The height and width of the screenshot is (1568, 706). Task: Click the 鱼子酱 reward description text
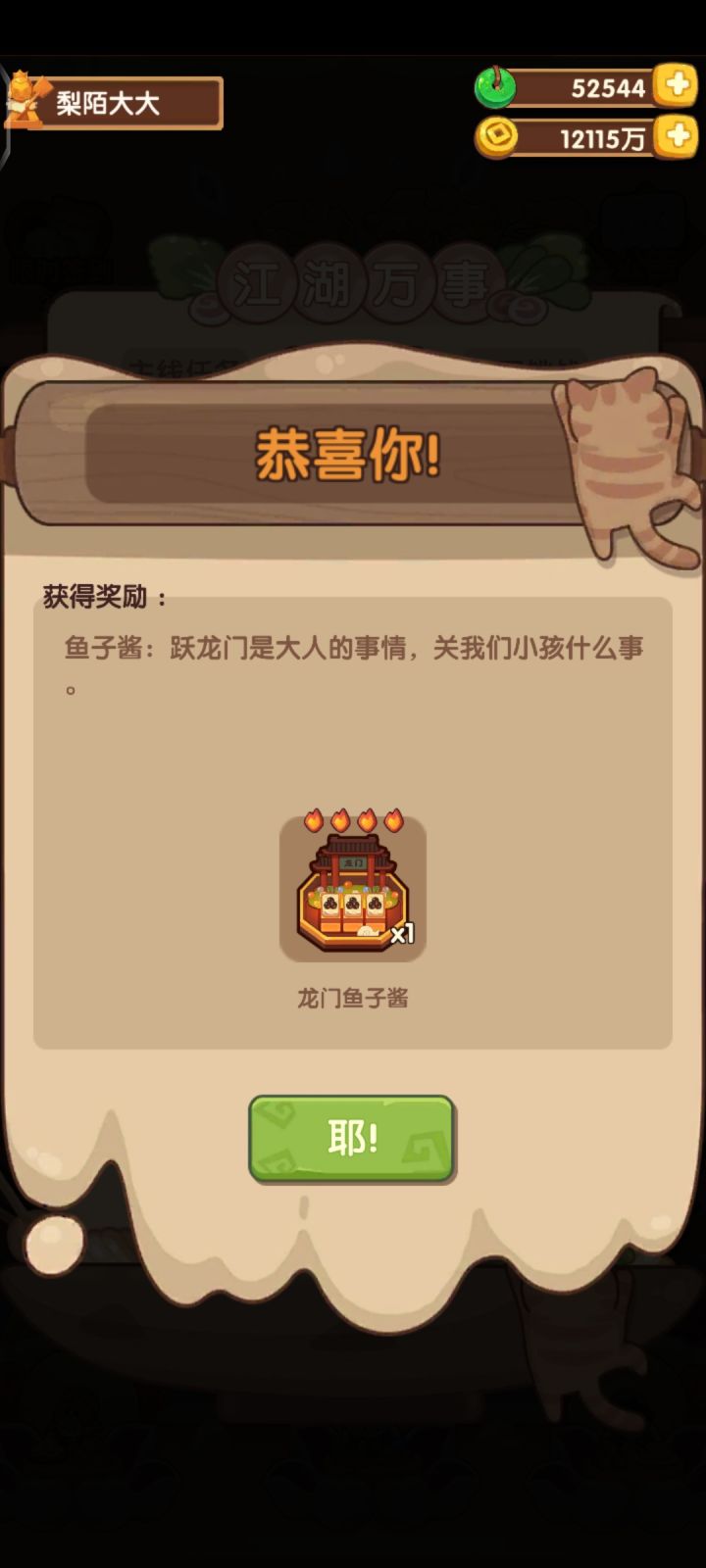pyautogui.click(x=353, y=664)
